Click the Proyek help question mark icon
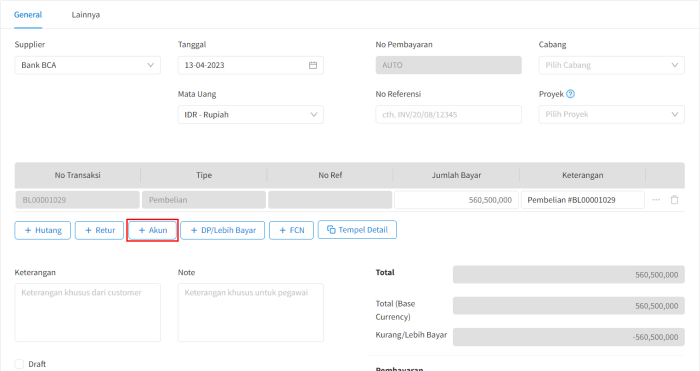This screenshot has width=700, height=371. [571, 94]
